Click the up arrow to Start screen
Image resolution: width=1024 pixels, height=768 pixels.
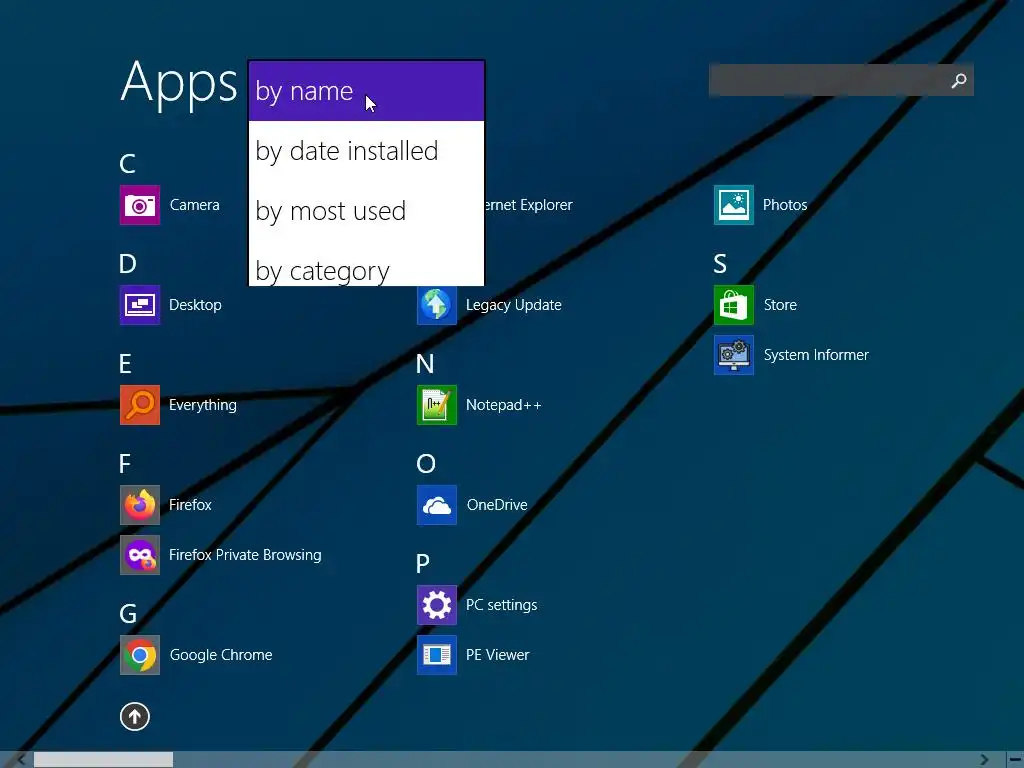pos(135,716)
